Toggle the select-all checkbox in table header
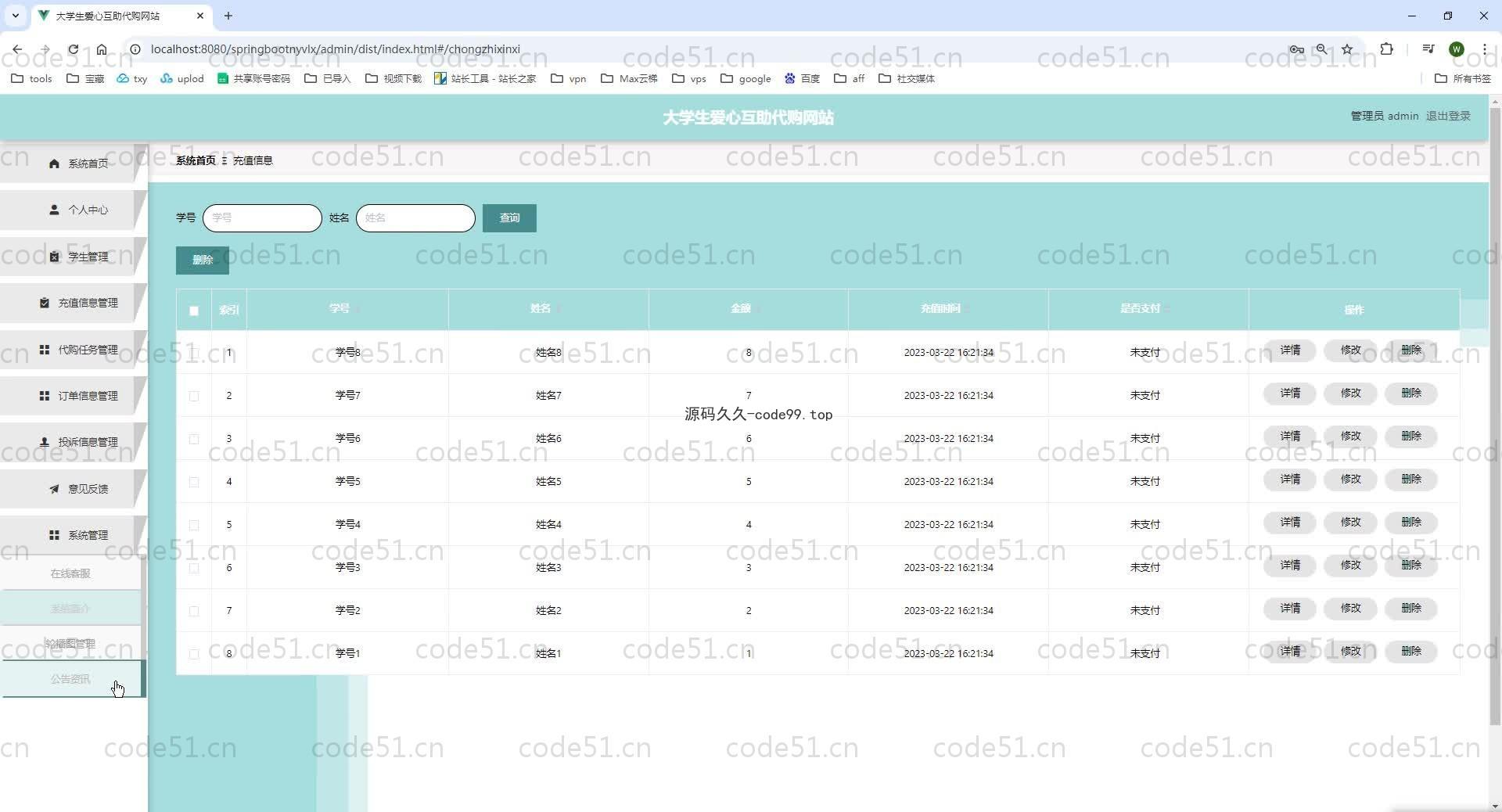The image size is (1502, 812). (194, 311)
